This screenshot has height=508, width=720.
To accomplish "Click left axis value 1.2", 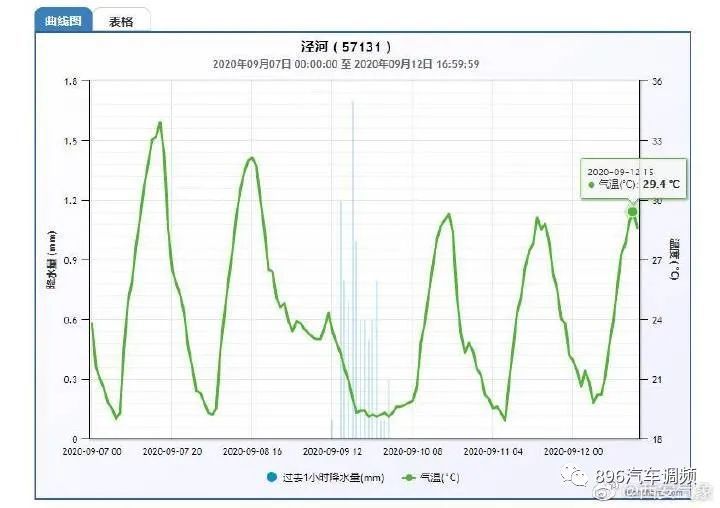I will 70,201.
